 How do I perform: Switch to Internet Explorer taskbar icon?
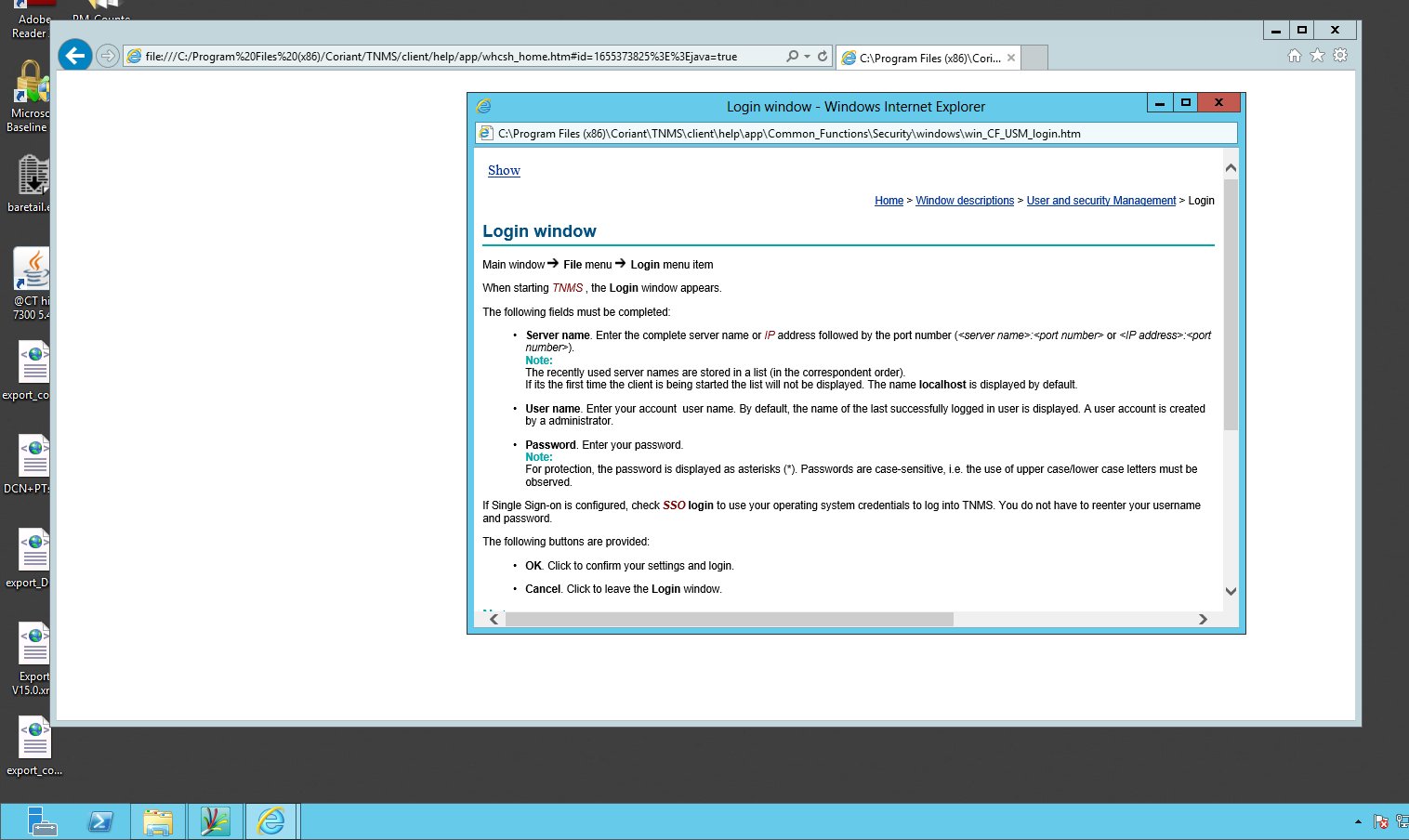pos(271,822)
